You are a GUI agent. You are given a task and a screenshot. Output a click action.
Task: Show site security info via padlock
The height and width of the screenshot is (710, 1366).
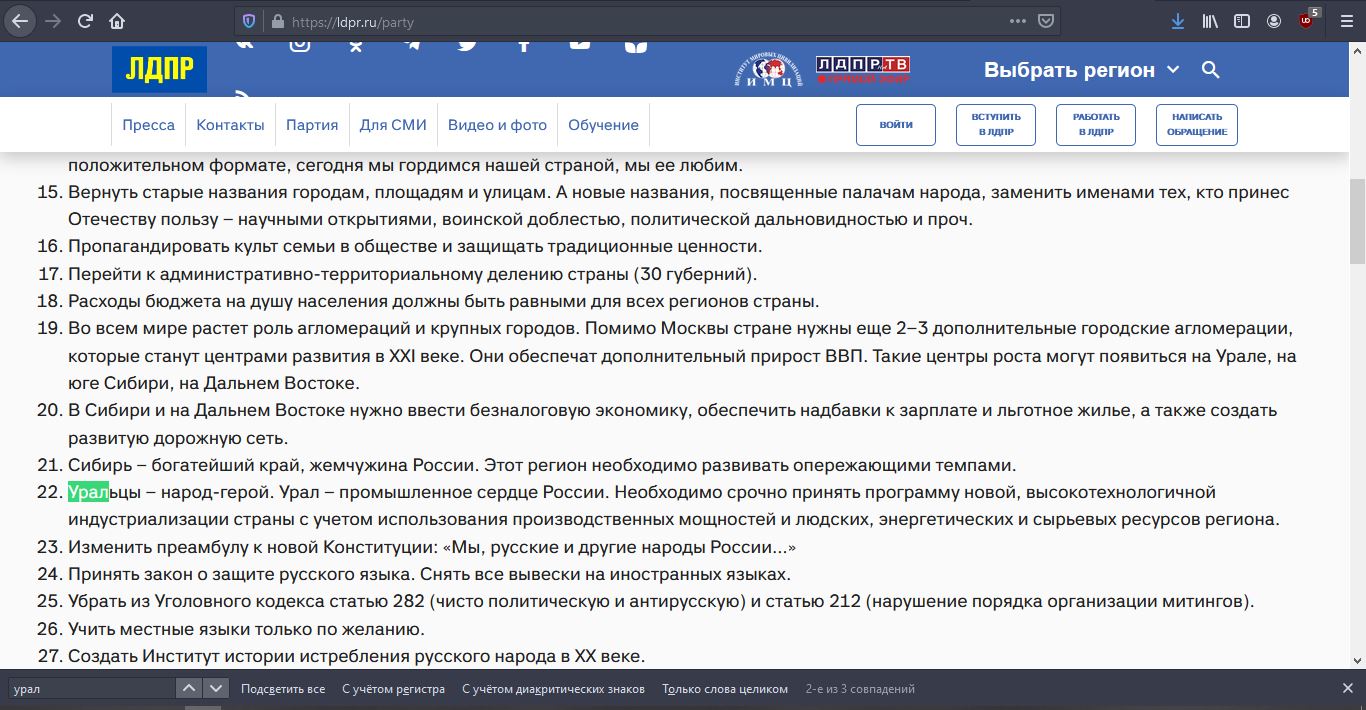click(x=277, y=21)
